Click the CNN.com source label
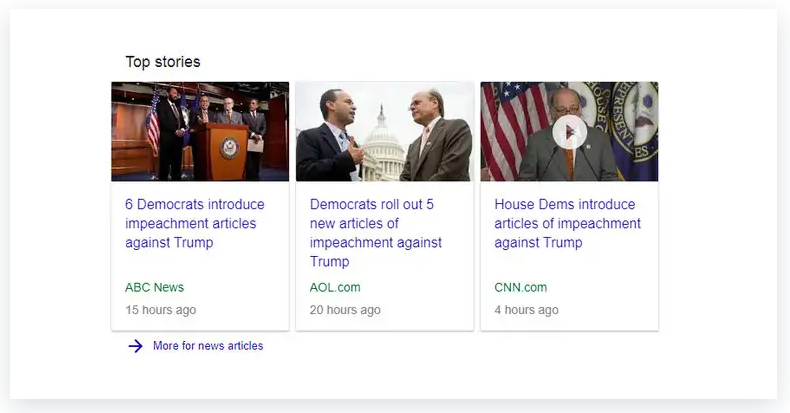The image size is (790, 413). (x=520, y=288)
